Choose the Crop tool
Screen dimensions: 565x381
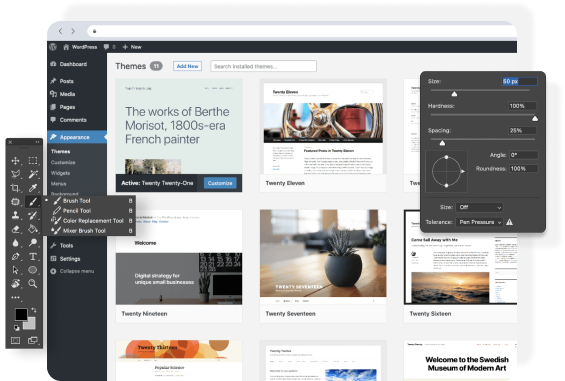(x=15, y=188)
